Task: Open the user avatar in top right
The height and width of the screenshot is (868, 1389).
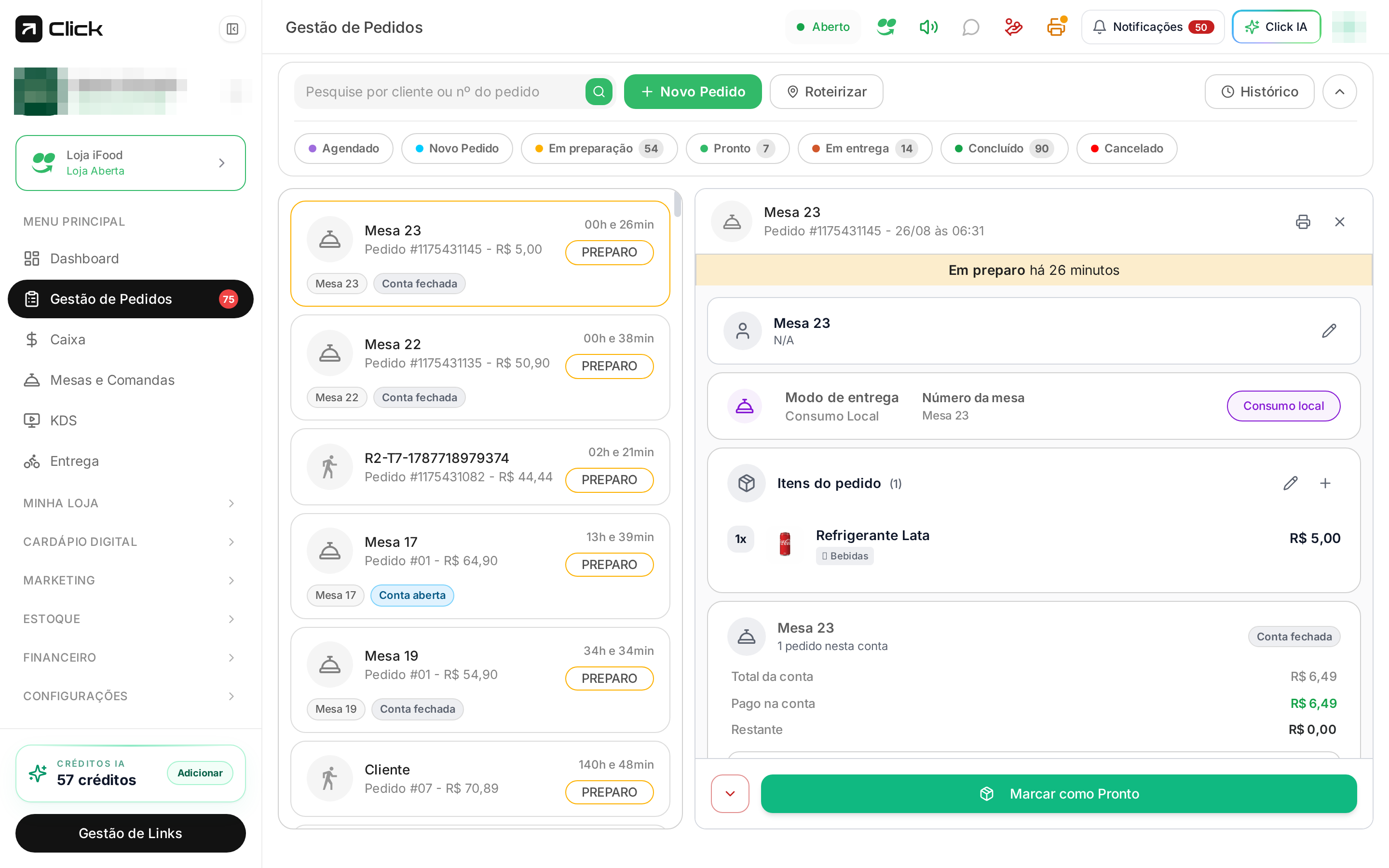Action: pos(1349,27)
